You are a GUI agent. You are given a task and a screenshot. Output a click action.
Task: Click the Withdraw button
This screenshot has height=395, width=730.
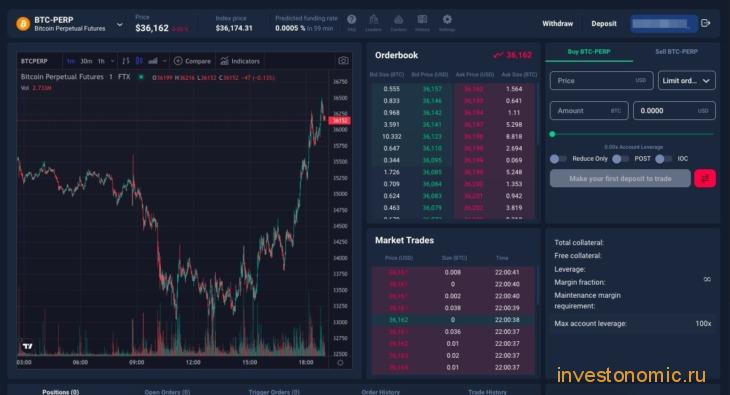click(x=557, y=24)
